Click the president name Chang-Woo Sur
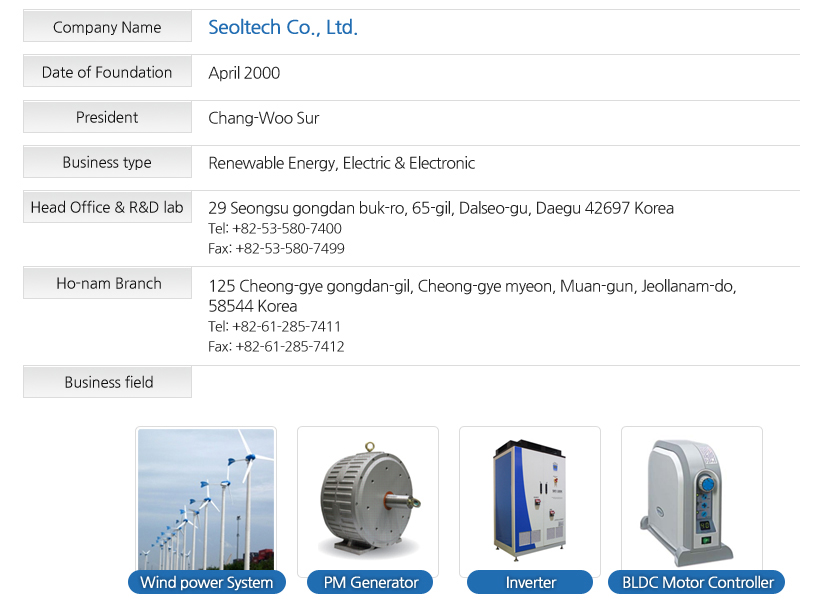 (x=264, y=118)
